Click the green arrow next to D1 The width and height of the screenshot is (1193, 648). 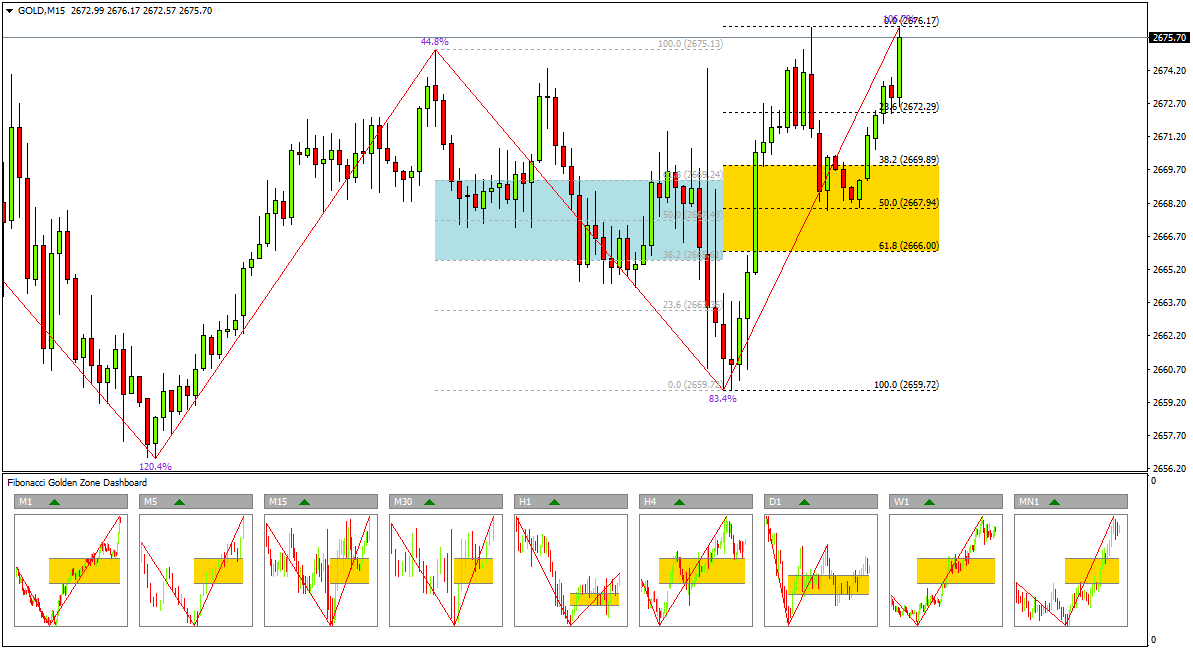click(804, 501)
